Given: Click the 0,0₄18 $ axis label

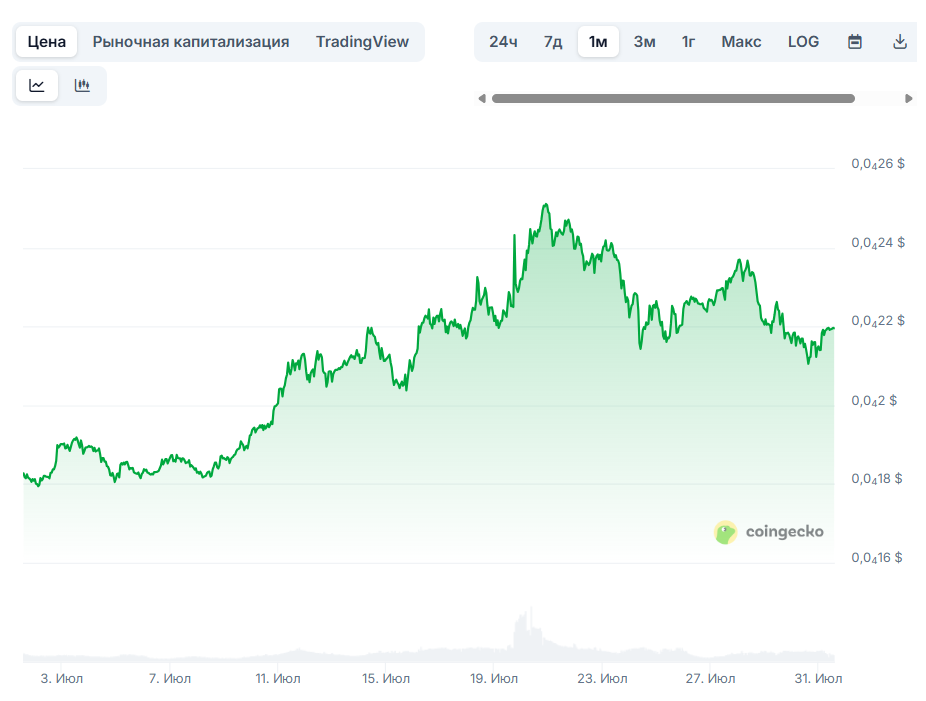Looking at the screenshot, I should coord(876,479).
